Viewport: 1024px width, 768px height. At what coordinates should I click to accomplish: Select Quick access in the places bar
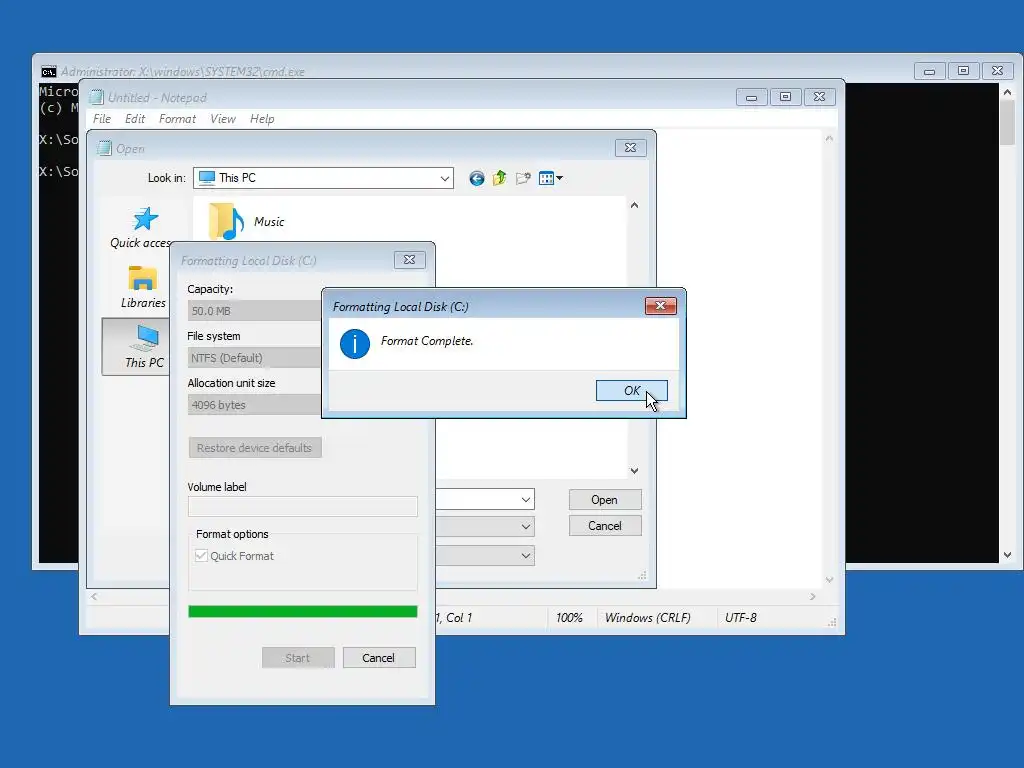pos(140,227)
